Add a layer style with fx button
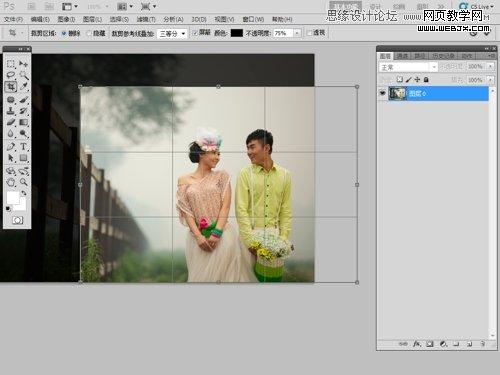Image resolution: width=500 pixels, height=375 pixels. pyautogui.click(x=417, y=344)
